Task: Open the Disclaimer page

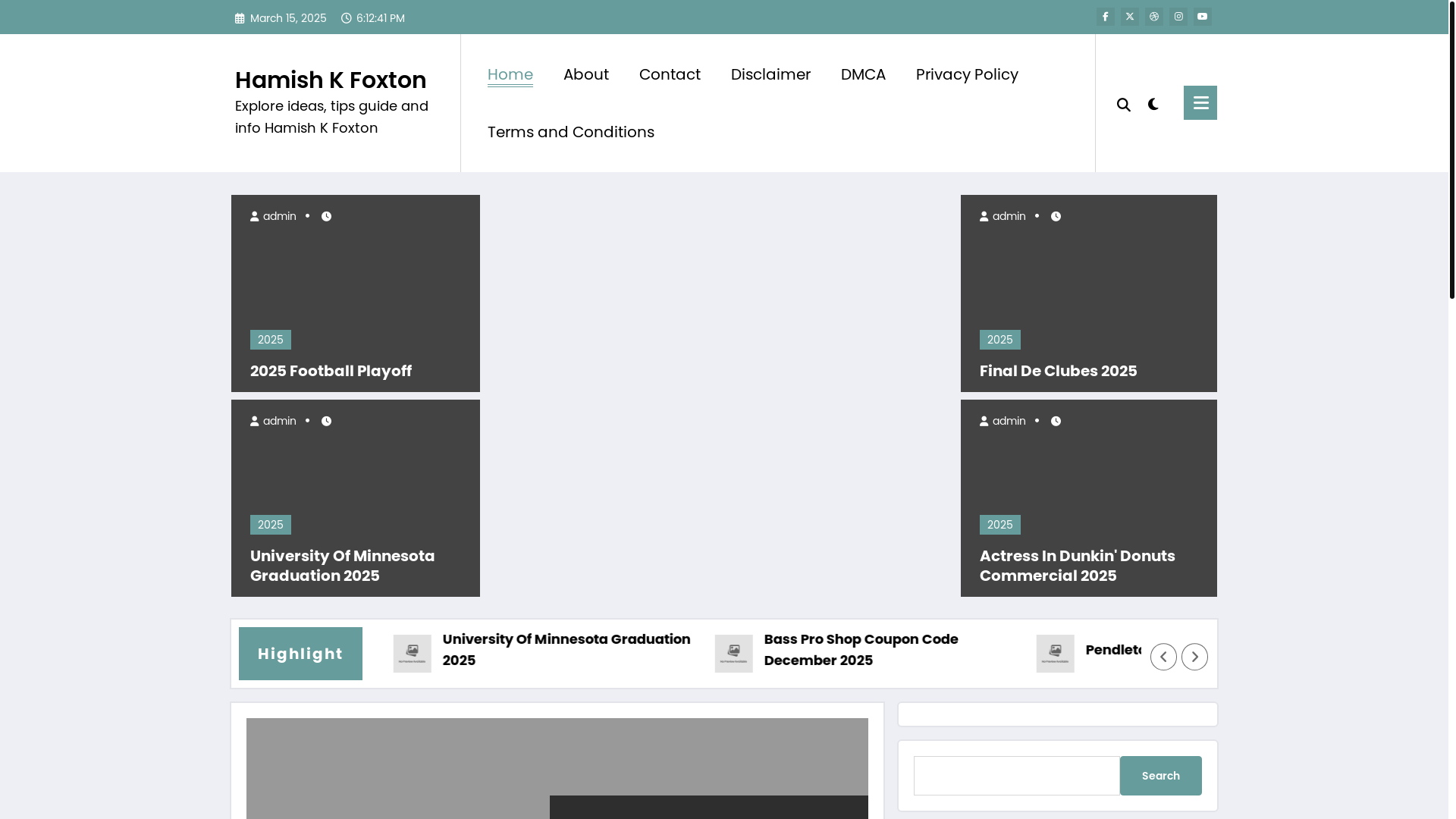Action: (770, 74)
